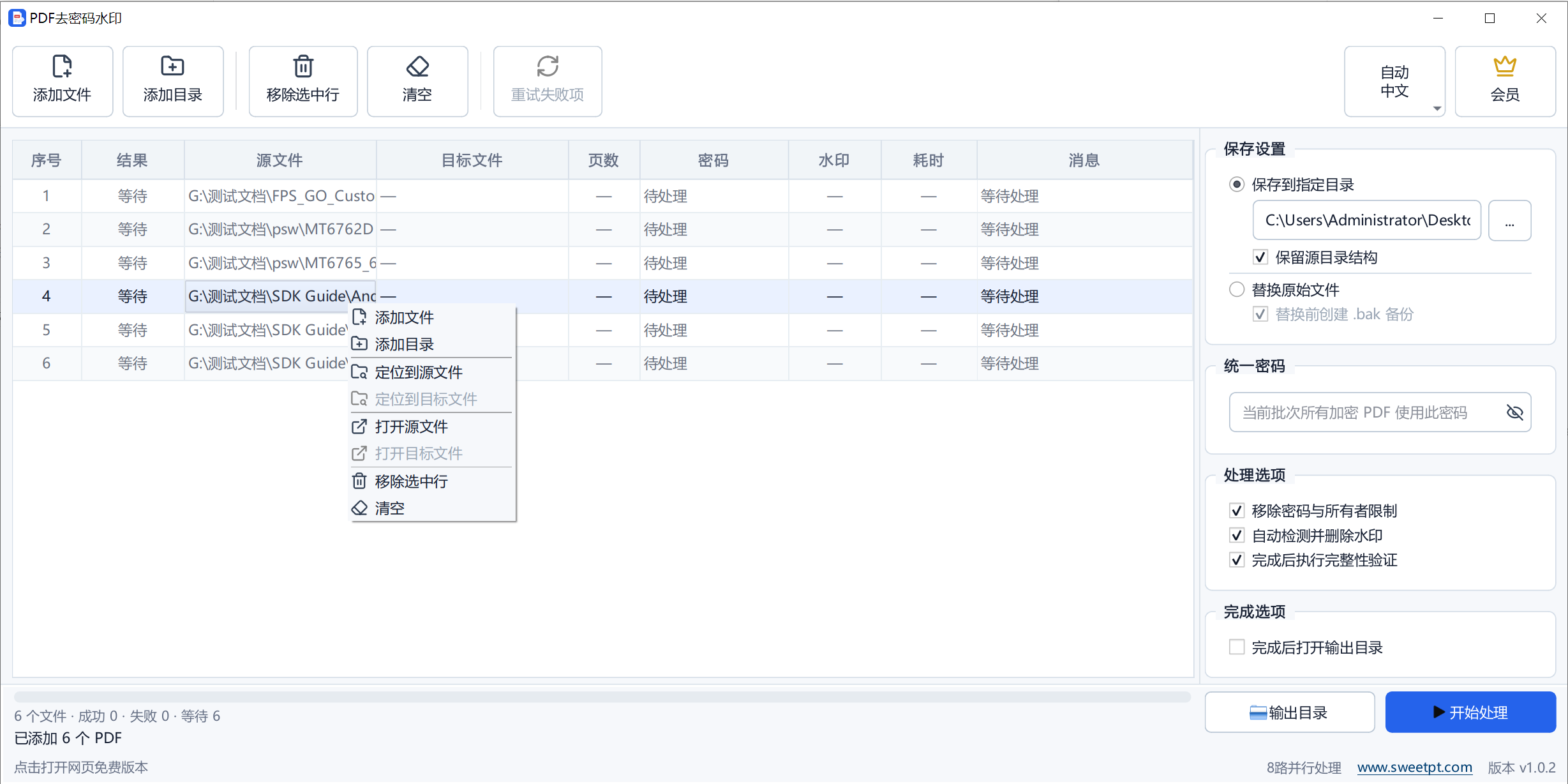Click the 移除选中行 trash icon in toolbar
This screenshot has height=784, width=1568.
(303, 66)
